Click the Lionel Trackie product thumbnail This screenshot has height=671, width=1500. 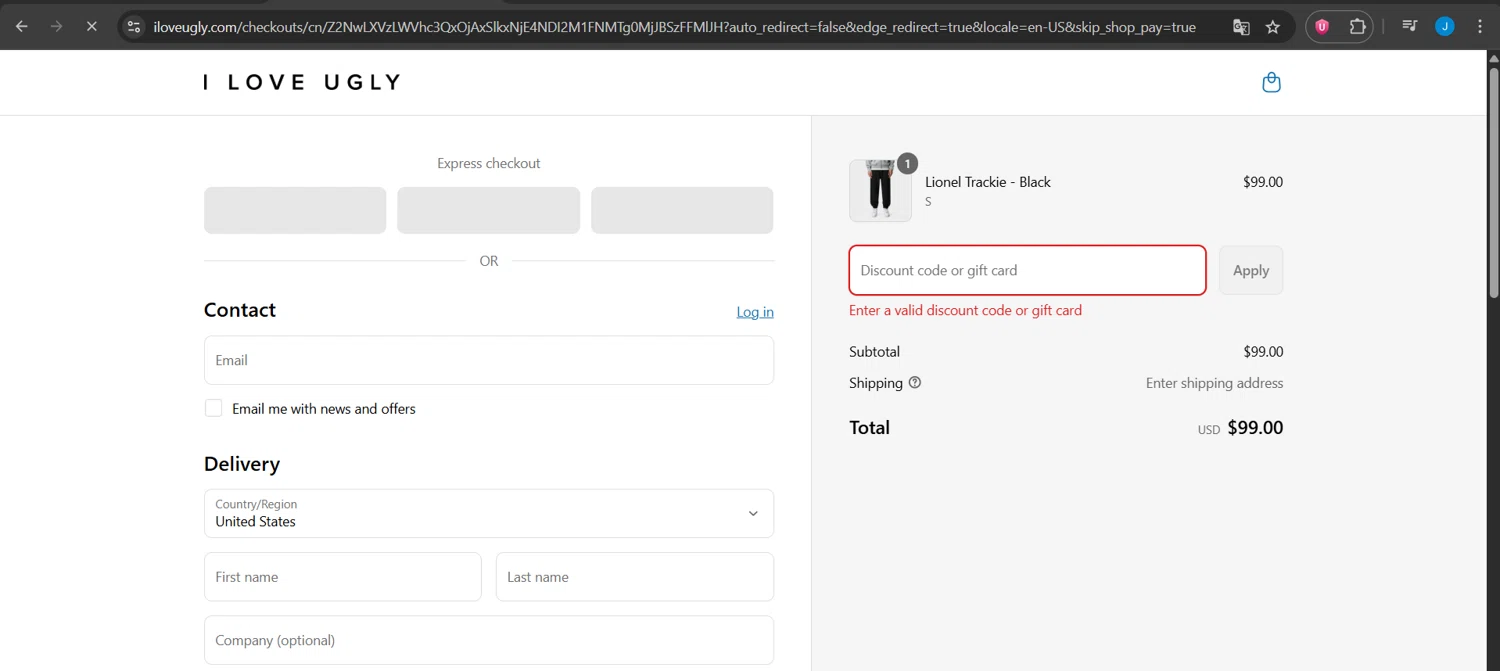point(880,190)
